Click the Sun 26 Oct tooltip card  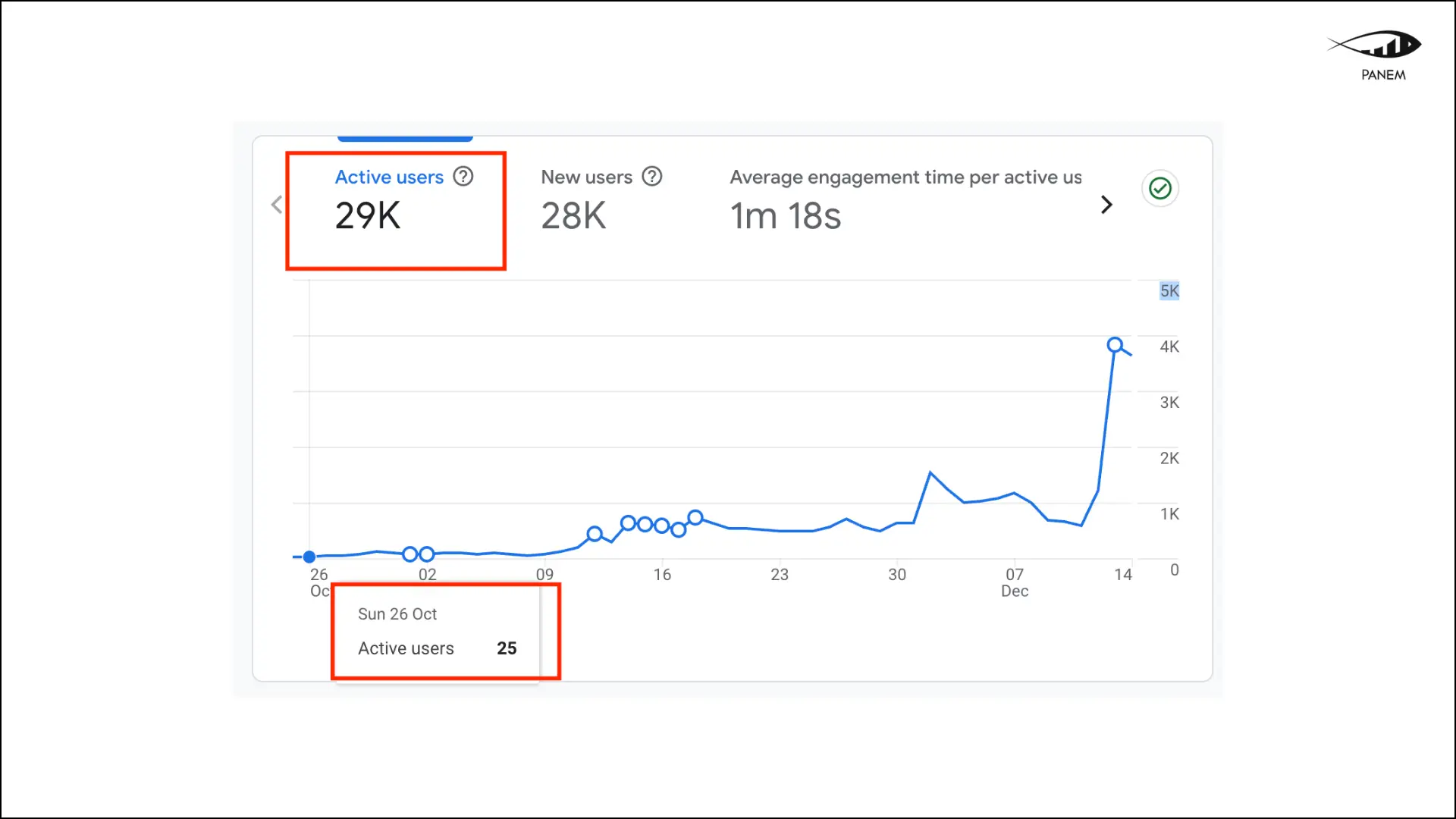point(438,631)
